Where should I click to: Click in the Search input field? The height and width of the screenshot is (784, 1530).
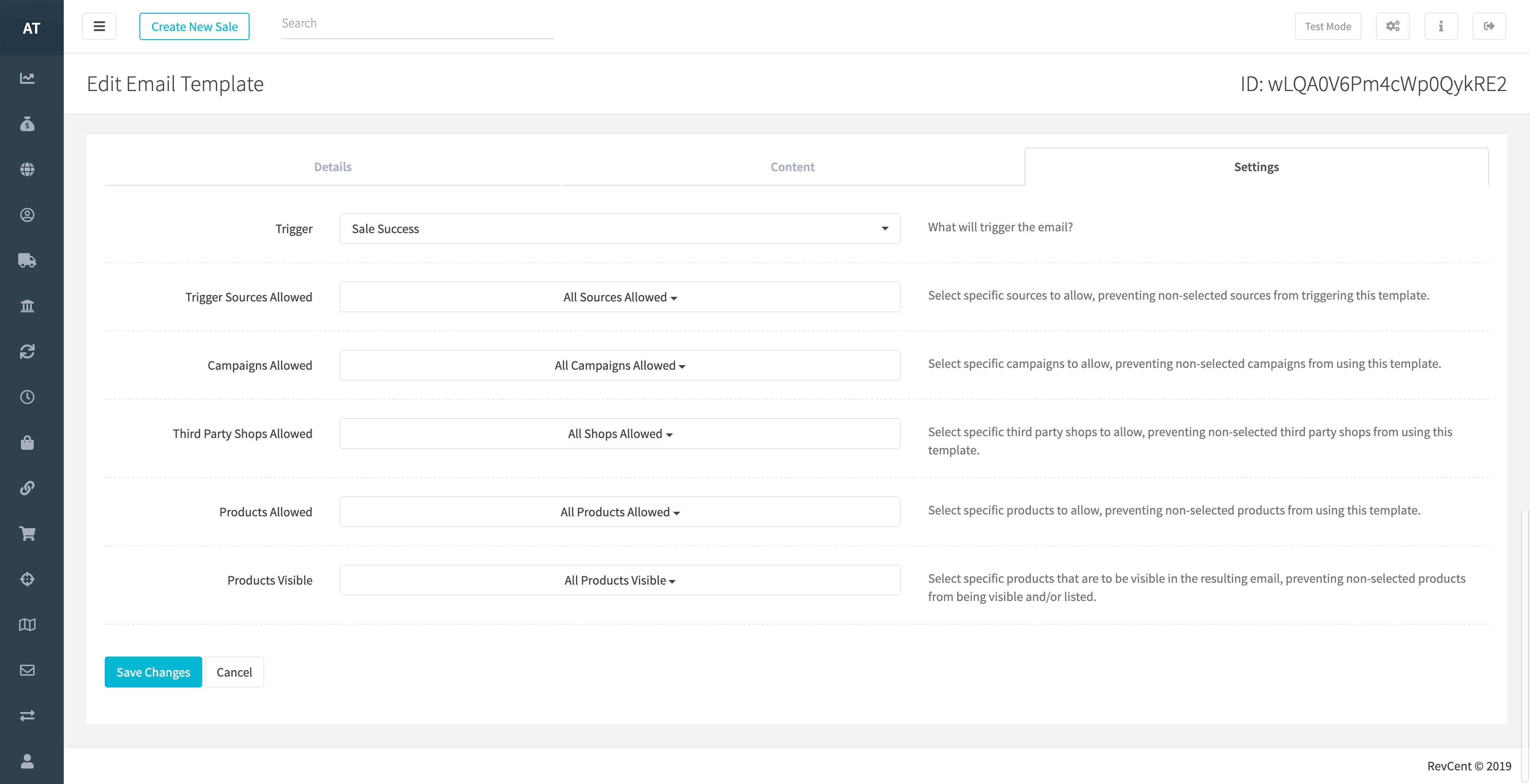tap(417, 24)
